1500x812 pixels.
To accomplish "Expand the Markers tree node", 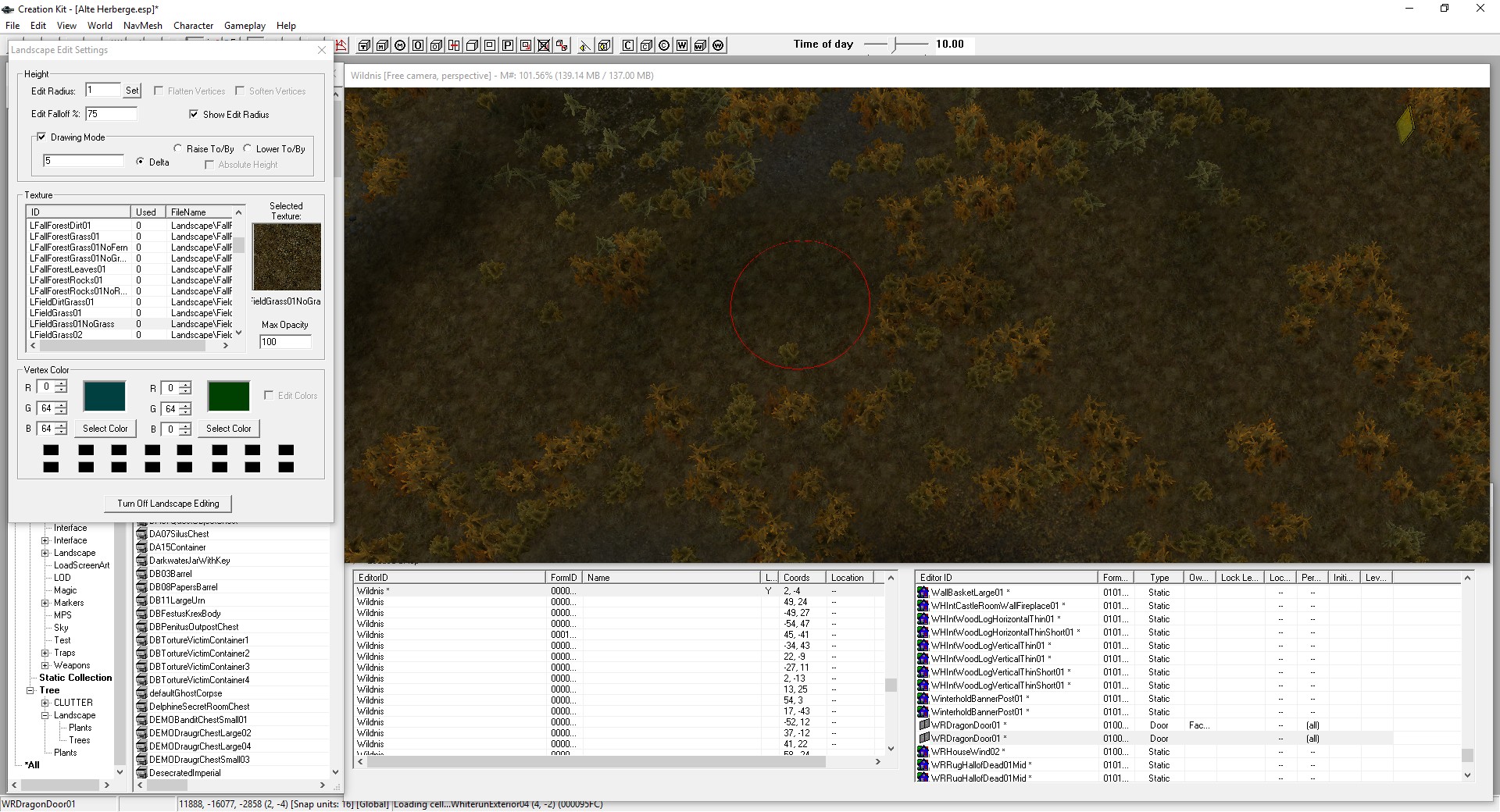I will tap(45, 603).
